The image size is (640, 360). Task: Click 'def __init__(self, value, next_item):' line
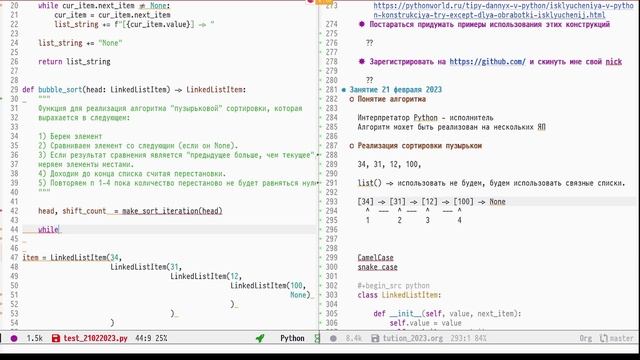pos(447,314)
